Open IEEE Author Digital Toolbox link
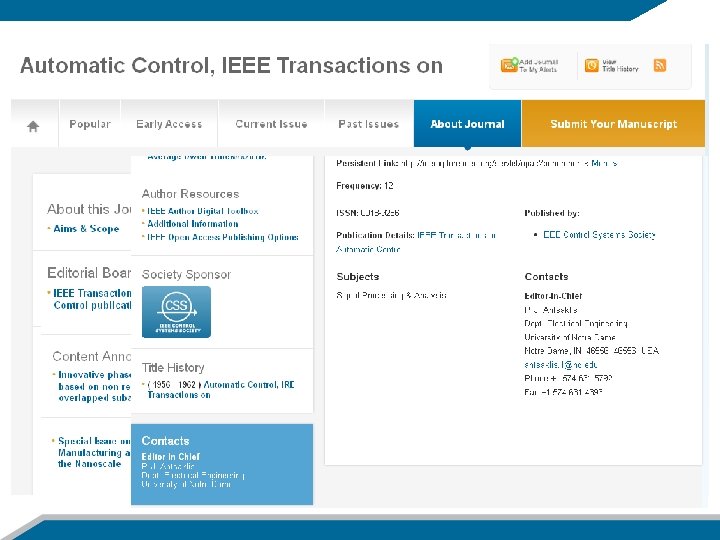 [202, 211]
